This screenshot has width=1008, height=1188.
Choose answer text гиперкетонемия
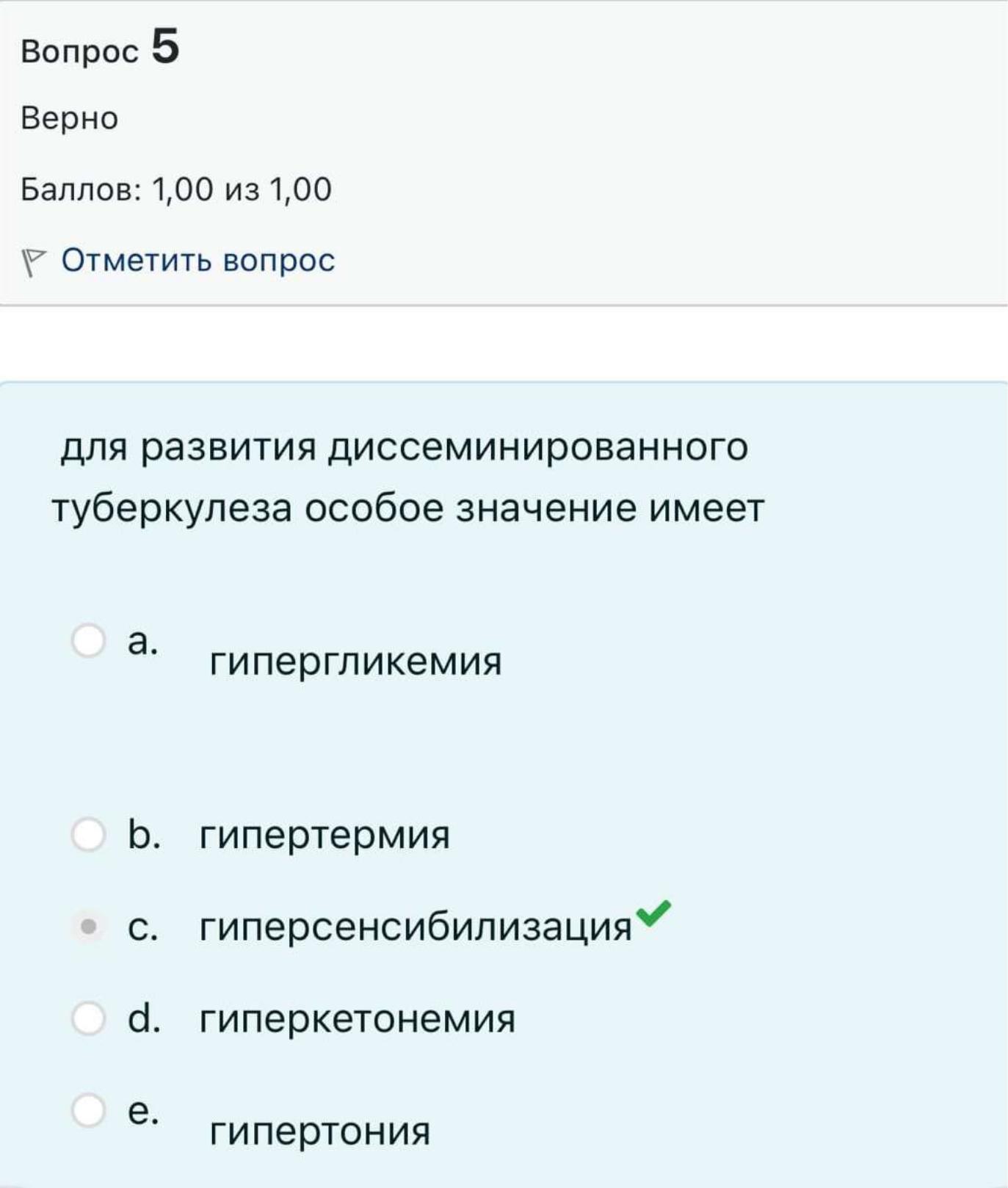click(x=358, y=1019)
